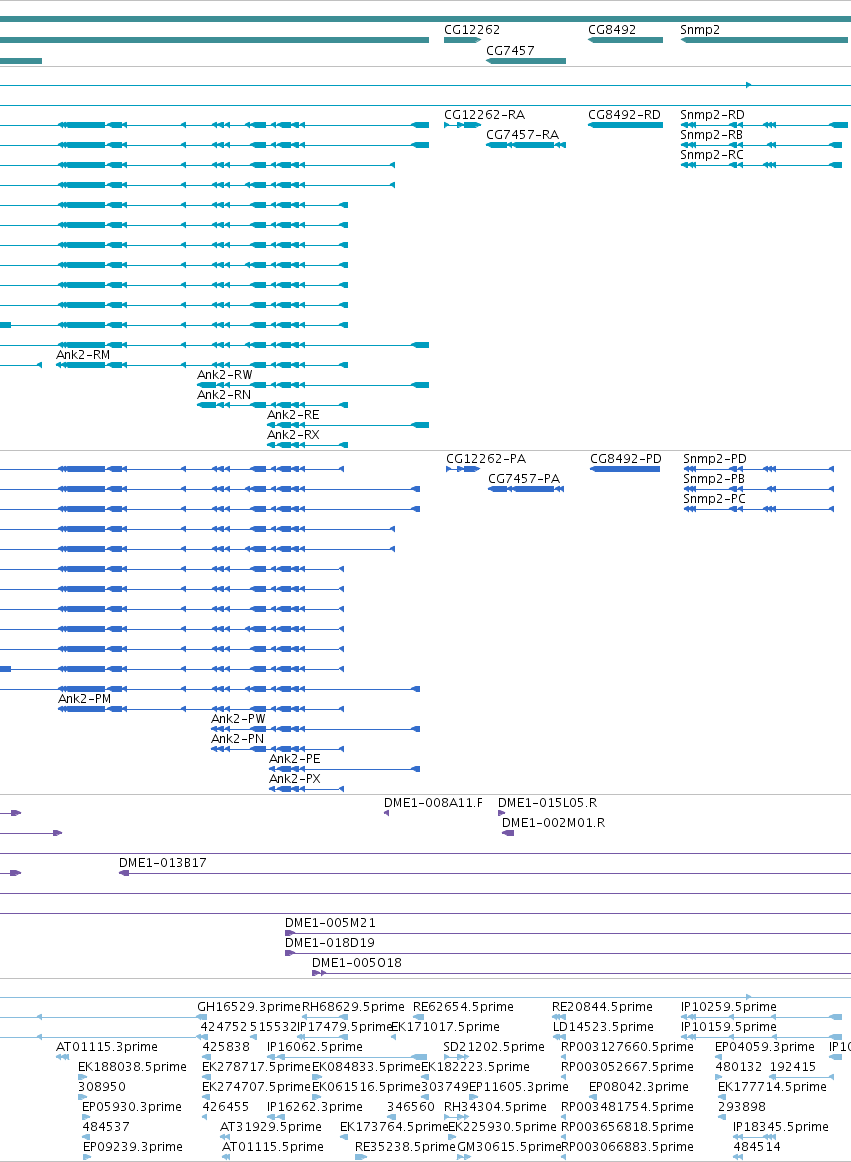Screen dimensions: 851x1162
Task: Select protein Snmp2-PD
Action: (758, 469)
